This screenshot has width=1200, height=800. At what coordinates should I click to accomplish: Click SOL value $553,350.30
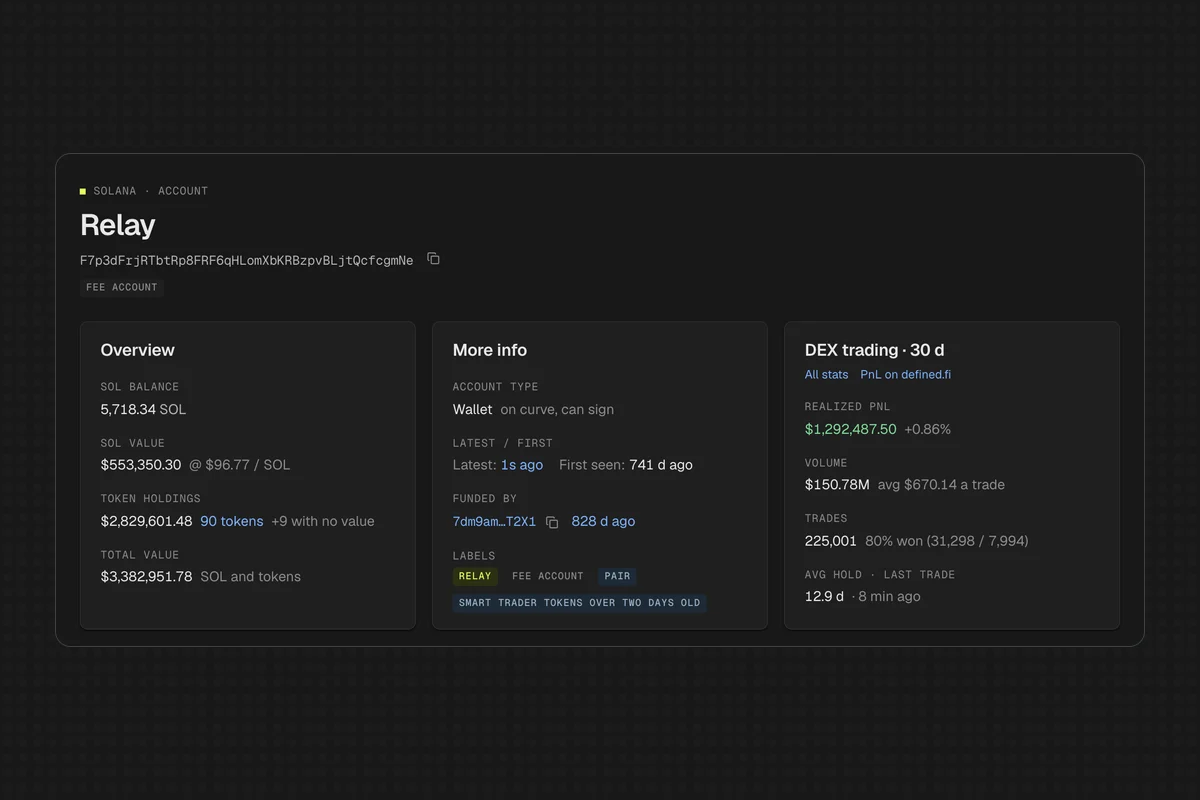pyautogui.click(x=141, y=465)
